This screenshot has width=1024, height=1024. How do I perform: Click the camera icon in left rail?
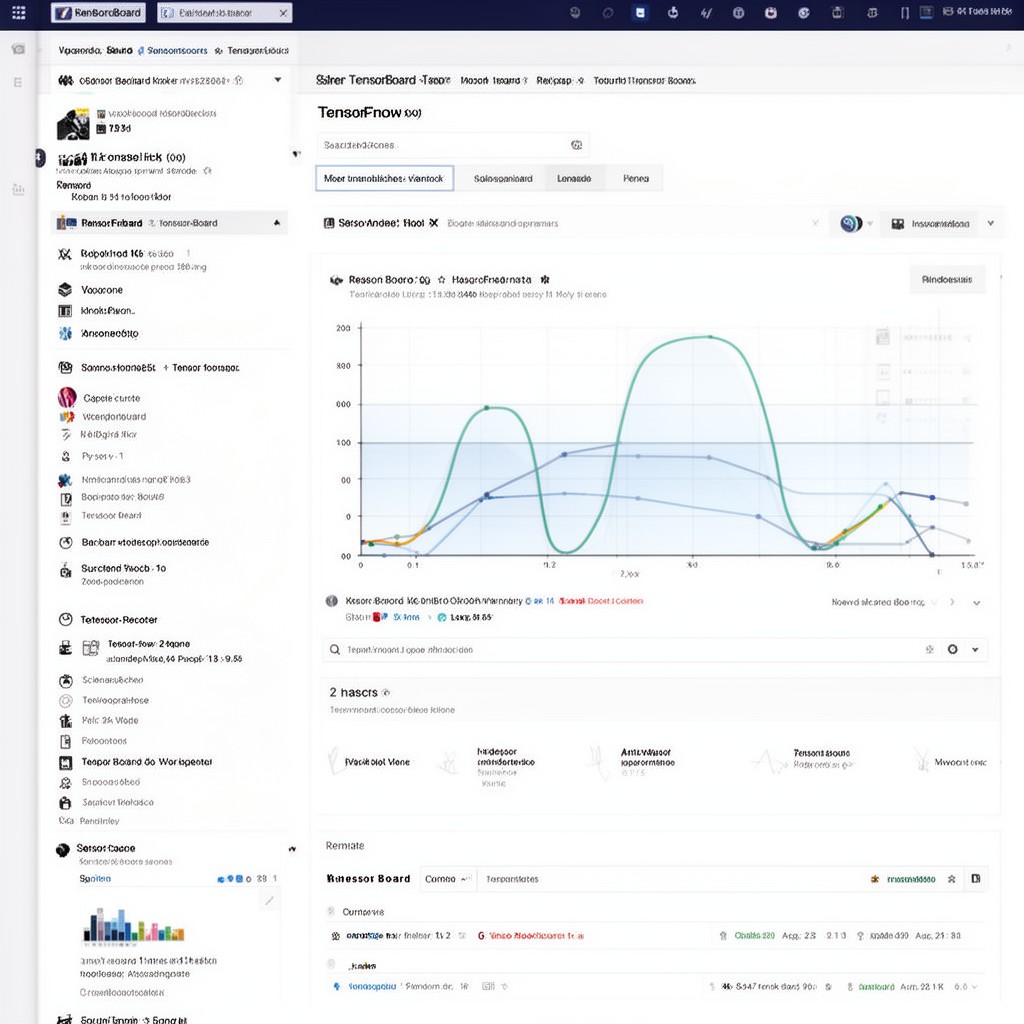point(18,49)
